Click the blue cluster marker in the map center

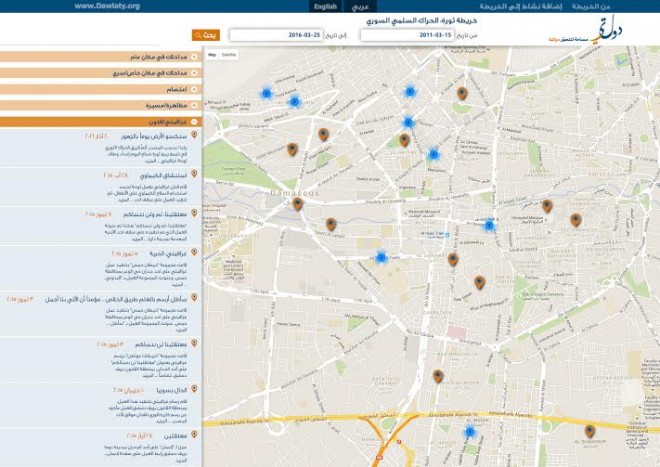click(381, 257)
